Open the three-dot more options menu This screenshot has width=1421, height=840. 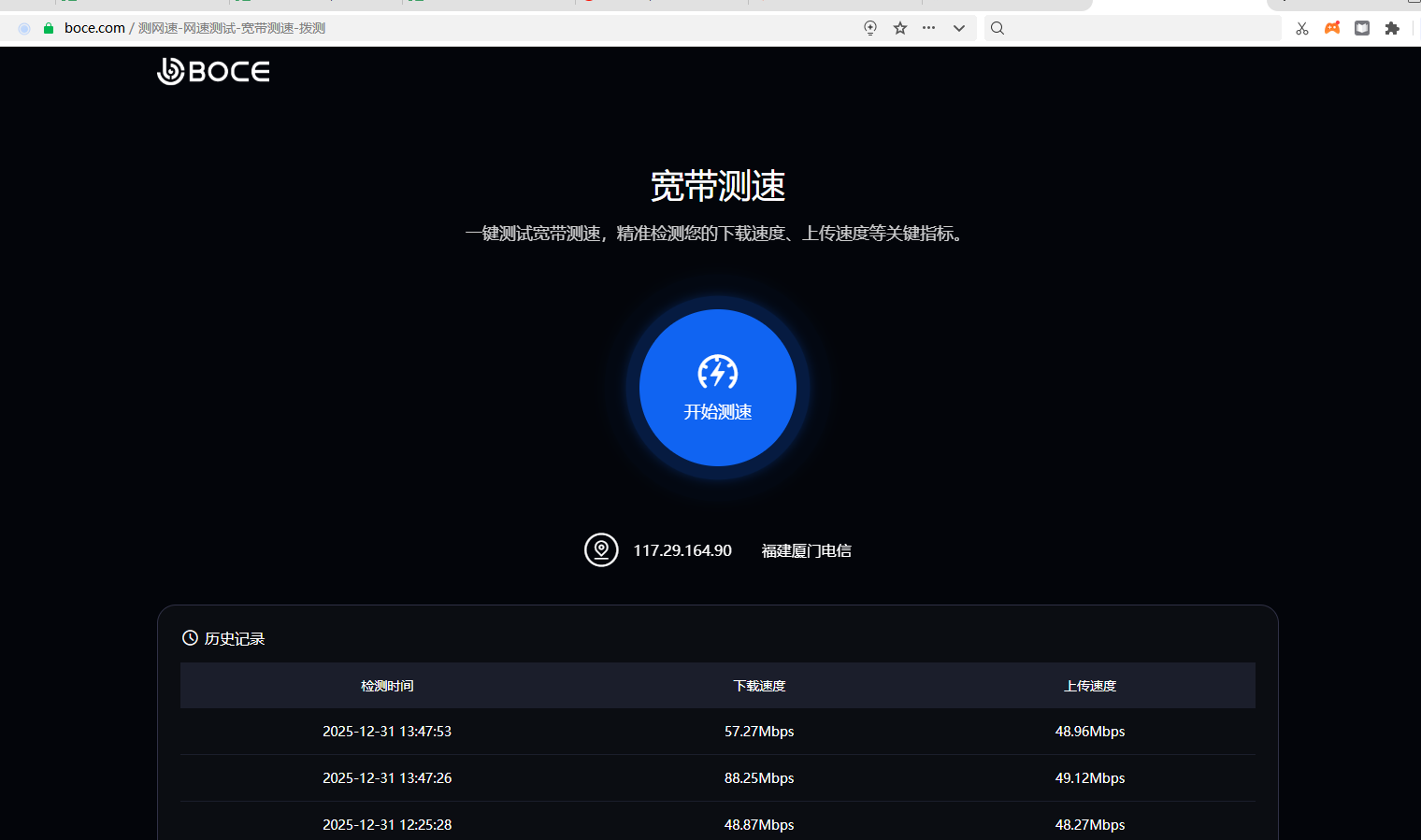[x=928, y=28]
